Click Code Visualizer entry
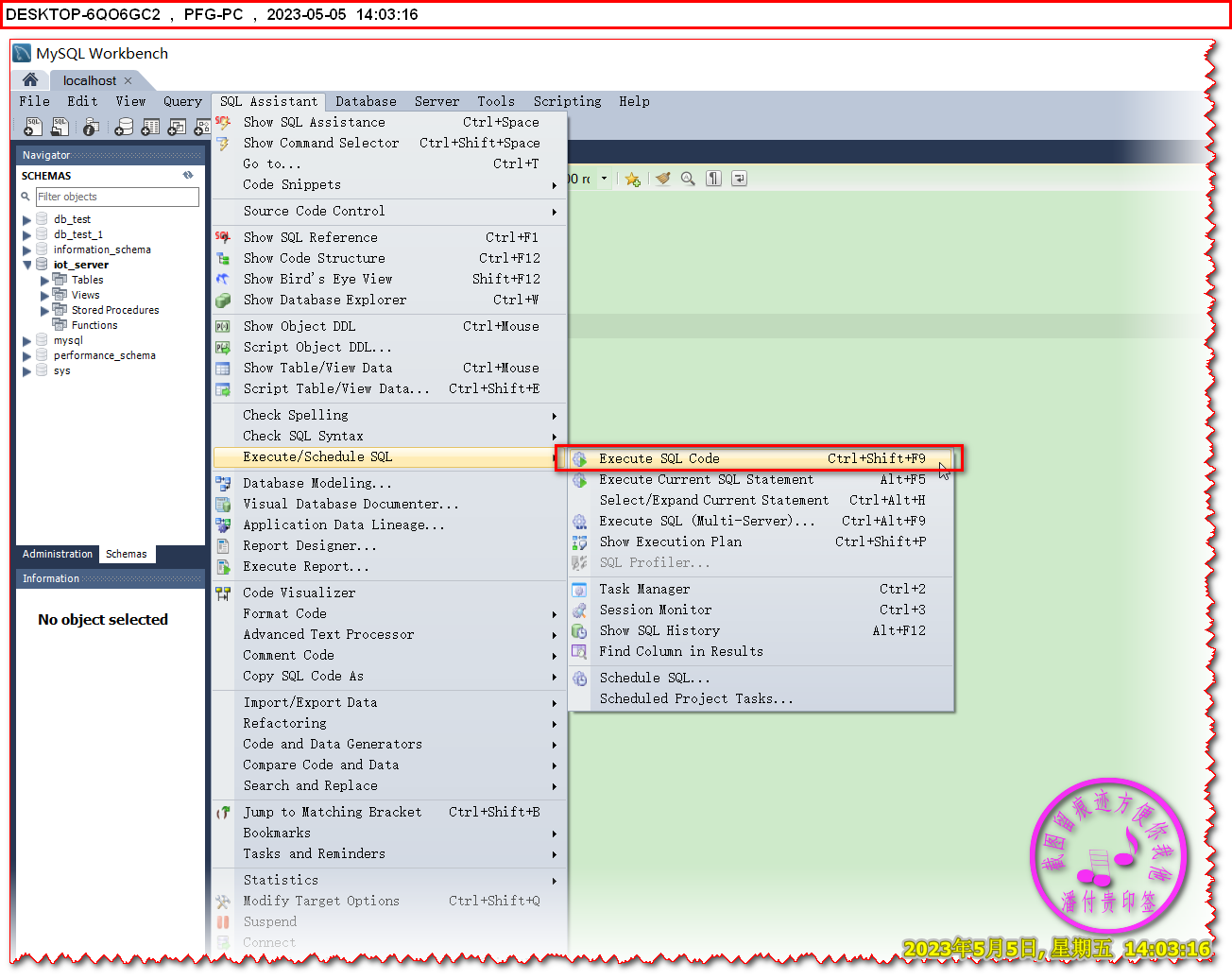Screen dimensions: 1232x980 [x=389, y=593]
